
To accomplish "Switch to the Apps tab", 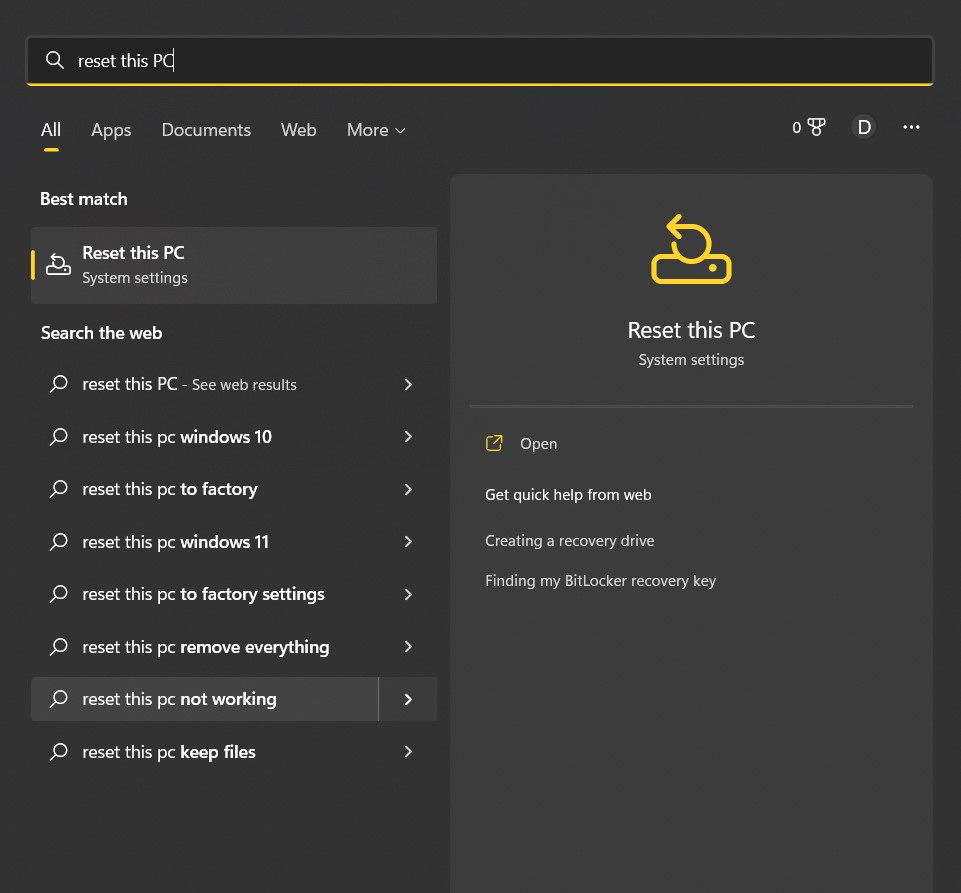I will pos(111,130).
